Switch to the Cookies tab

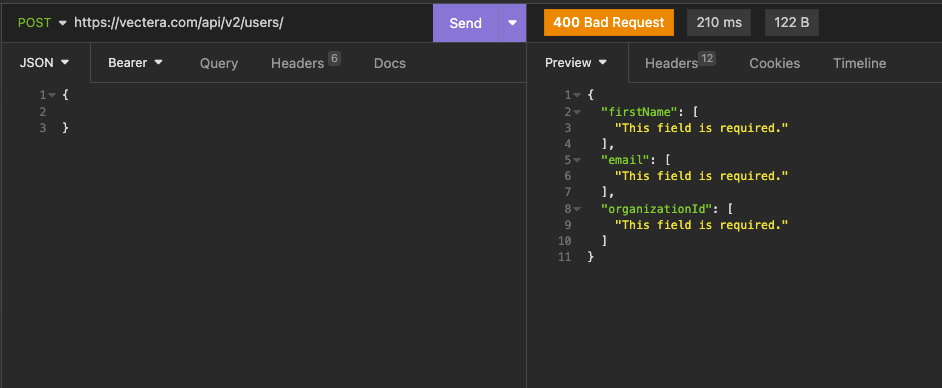[774, 63]
